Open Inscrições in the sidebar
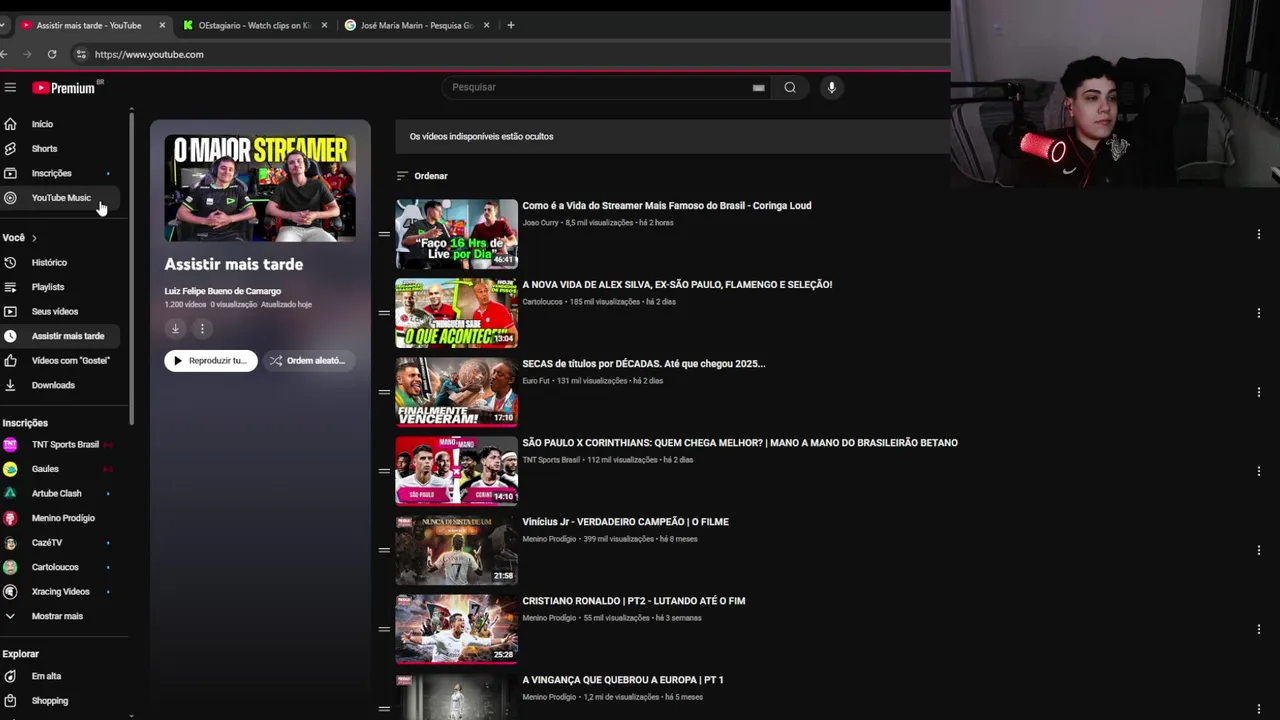The height and width of the screenshot is (720, 1280). coord(52,173)
